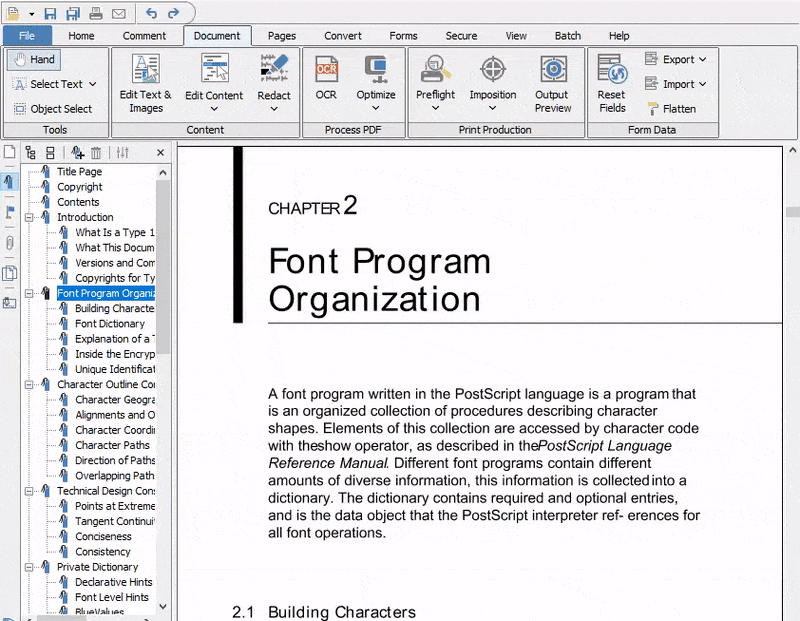Viewport: 800px width, 621px height.
Task: Click the Print icon in the quick access toolbar
Action: tap(94, 13)
